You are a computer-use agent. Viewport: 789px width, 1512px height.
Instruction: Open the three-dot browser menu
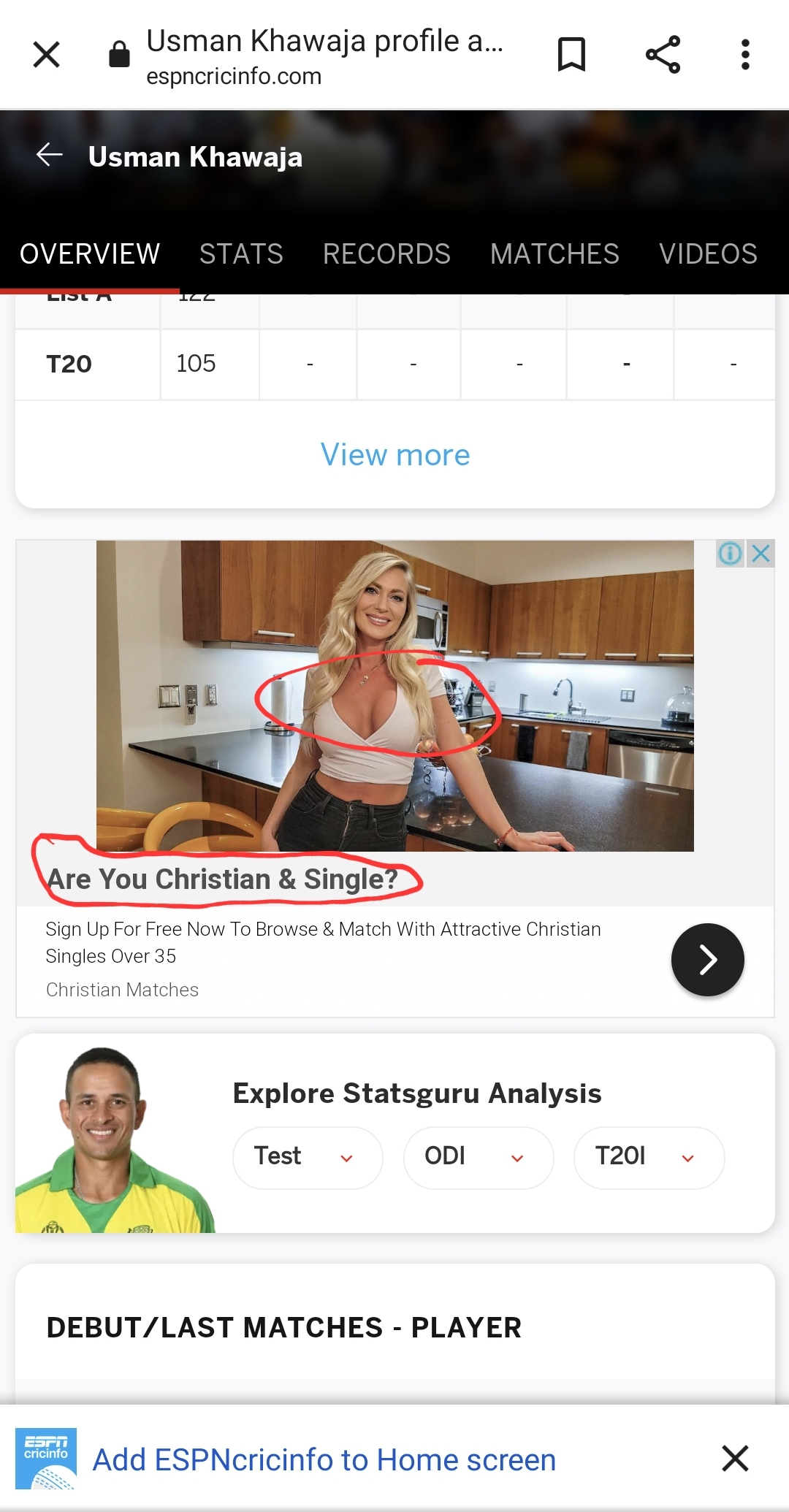point(745,55)
